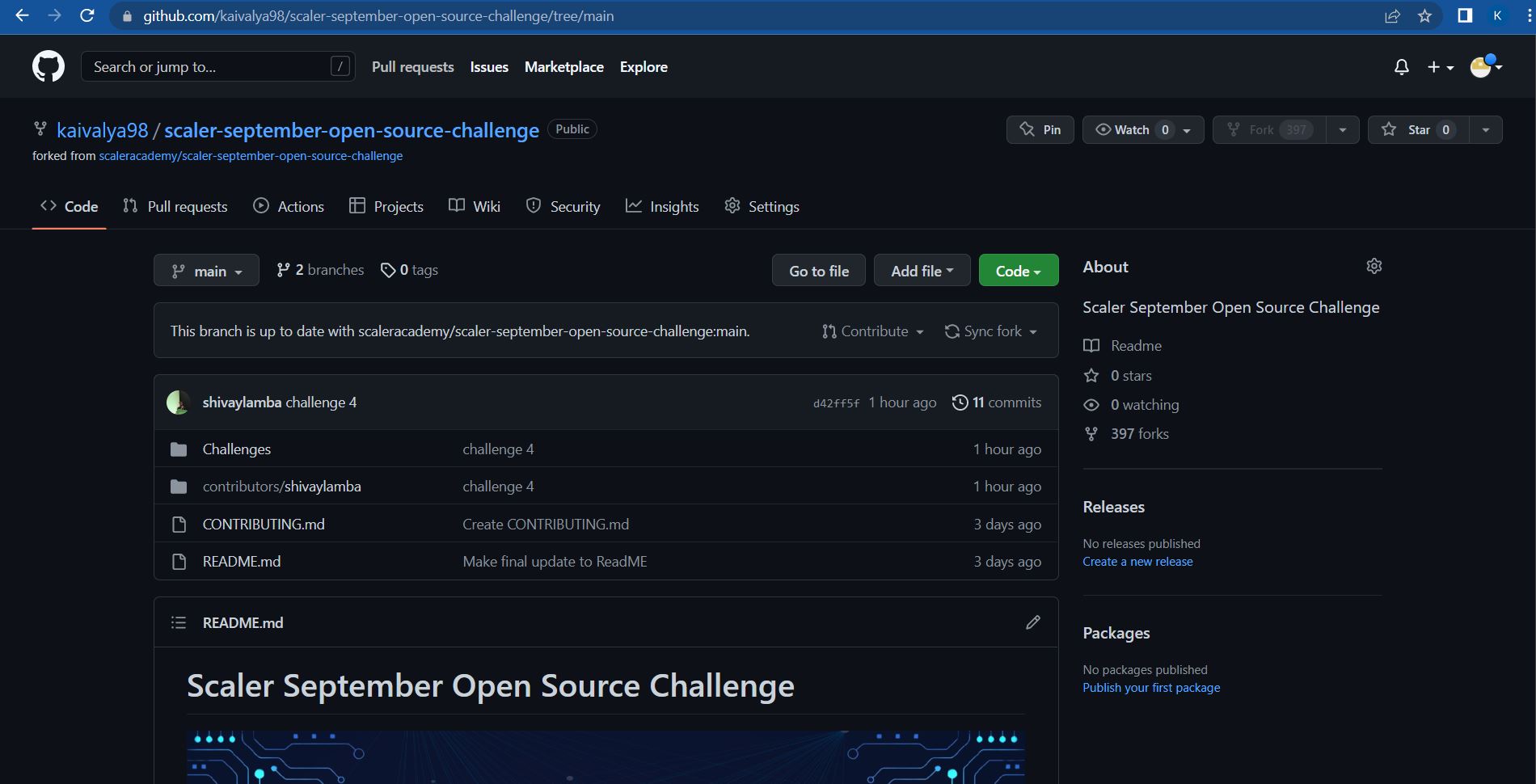Open GitHub home via Octocat logo

tap(49, 66)
